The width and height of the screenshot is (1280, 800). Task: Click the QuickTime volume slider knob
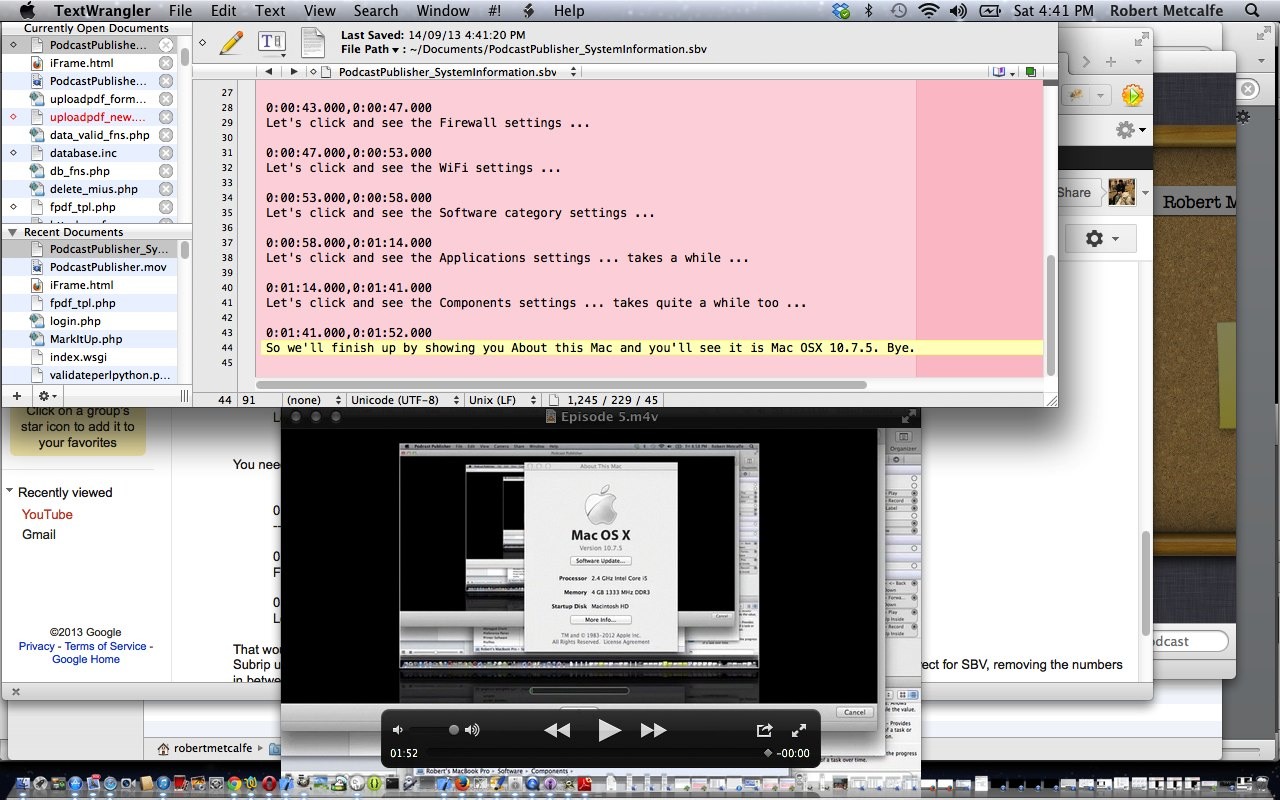coord(454,730)
